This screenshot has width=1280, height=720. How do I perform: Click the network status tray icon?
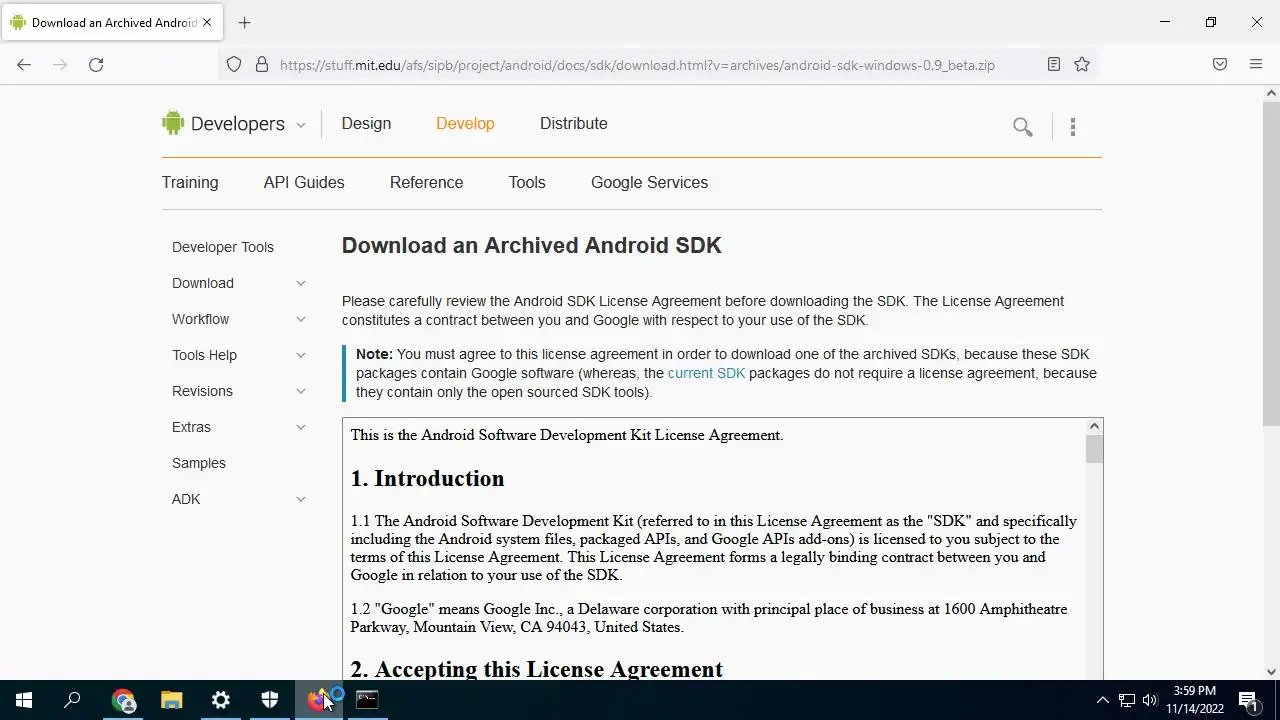[1127, 700]
